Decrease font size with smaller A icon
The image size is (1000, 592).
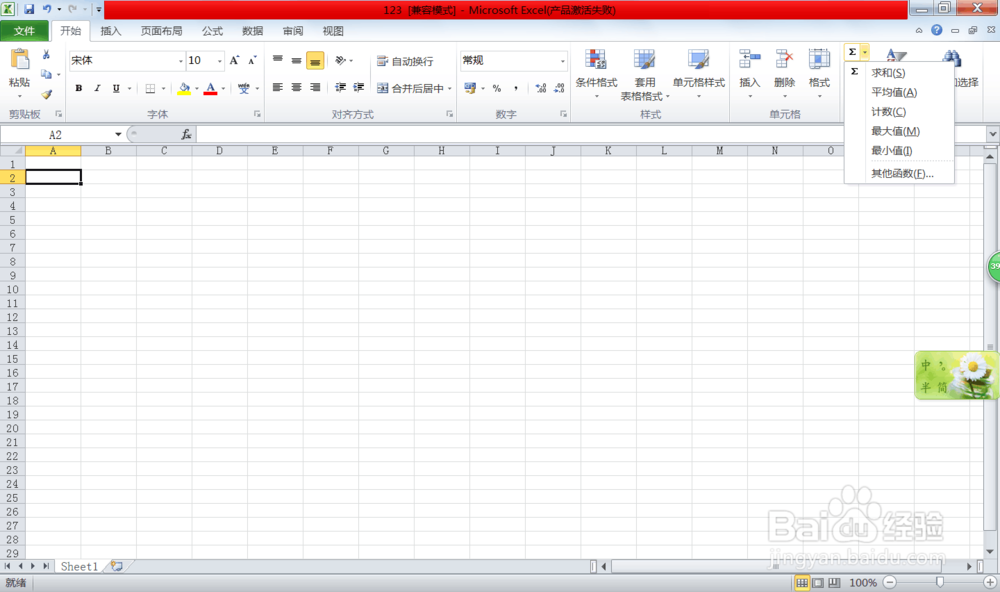[x=253, y=61]
